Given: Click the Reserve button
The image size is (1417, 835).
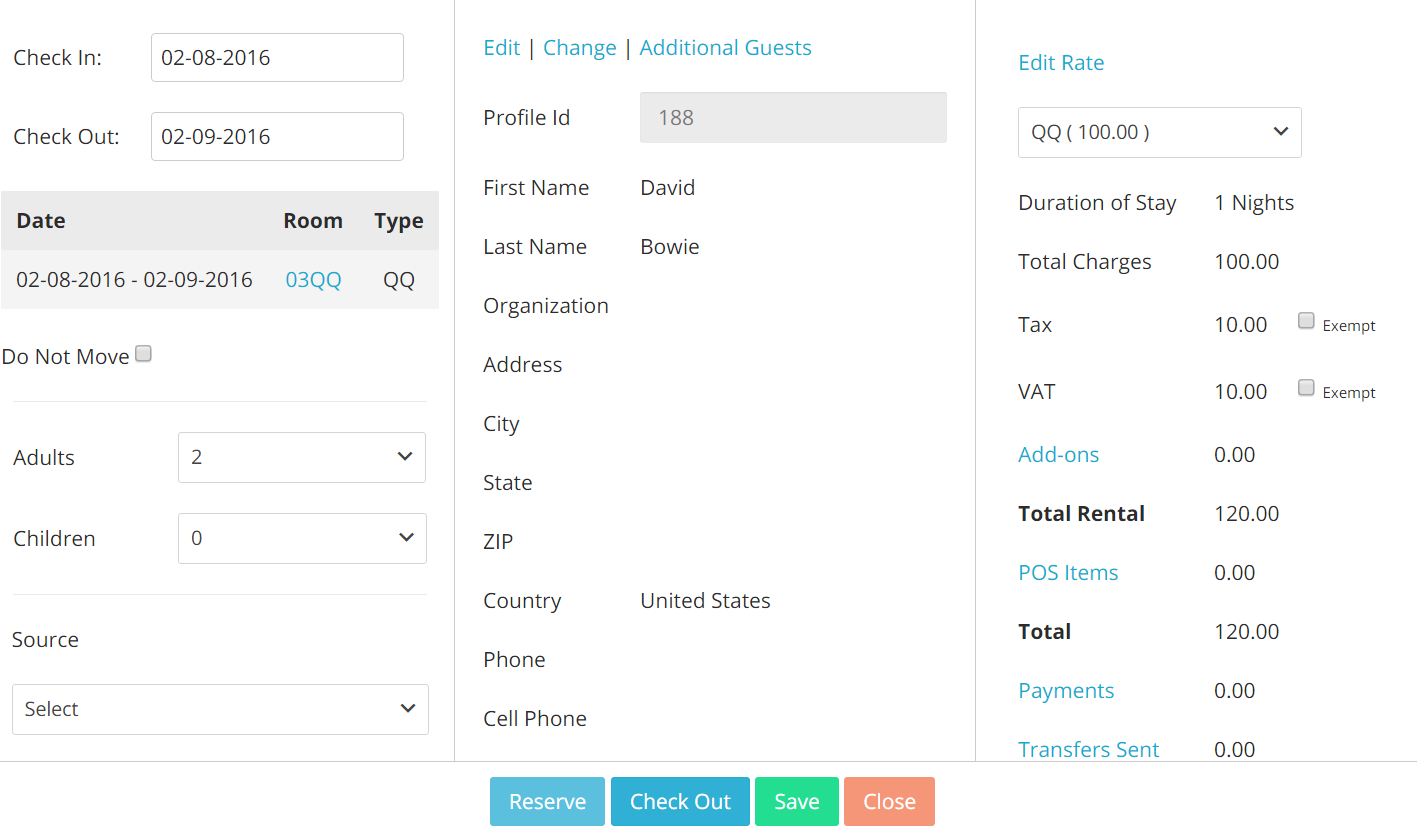Looking at the screenshot, I should point(548,802).
